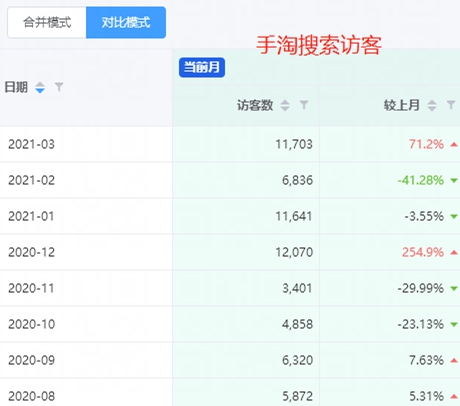This screenshot has height=406, width=460.
Task: Switch to 合并模式 view
Action: pos(47,23)
